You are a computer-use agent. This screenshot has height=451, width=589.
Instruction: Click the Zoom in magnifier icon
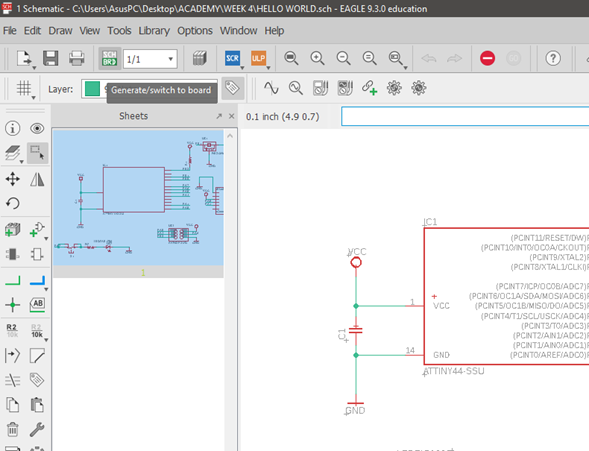pyautogui.click(x=317, y=59)
